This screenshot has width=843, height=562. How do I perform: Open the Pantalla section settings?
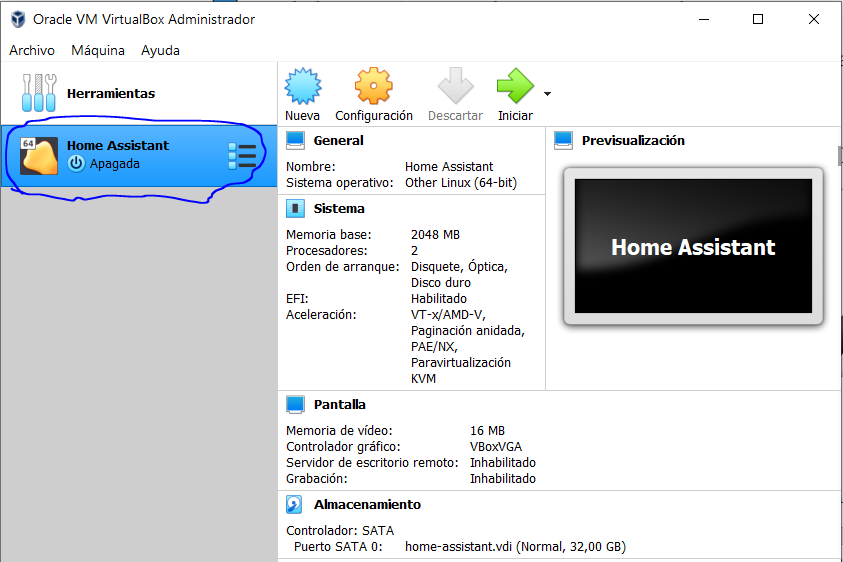339,405
